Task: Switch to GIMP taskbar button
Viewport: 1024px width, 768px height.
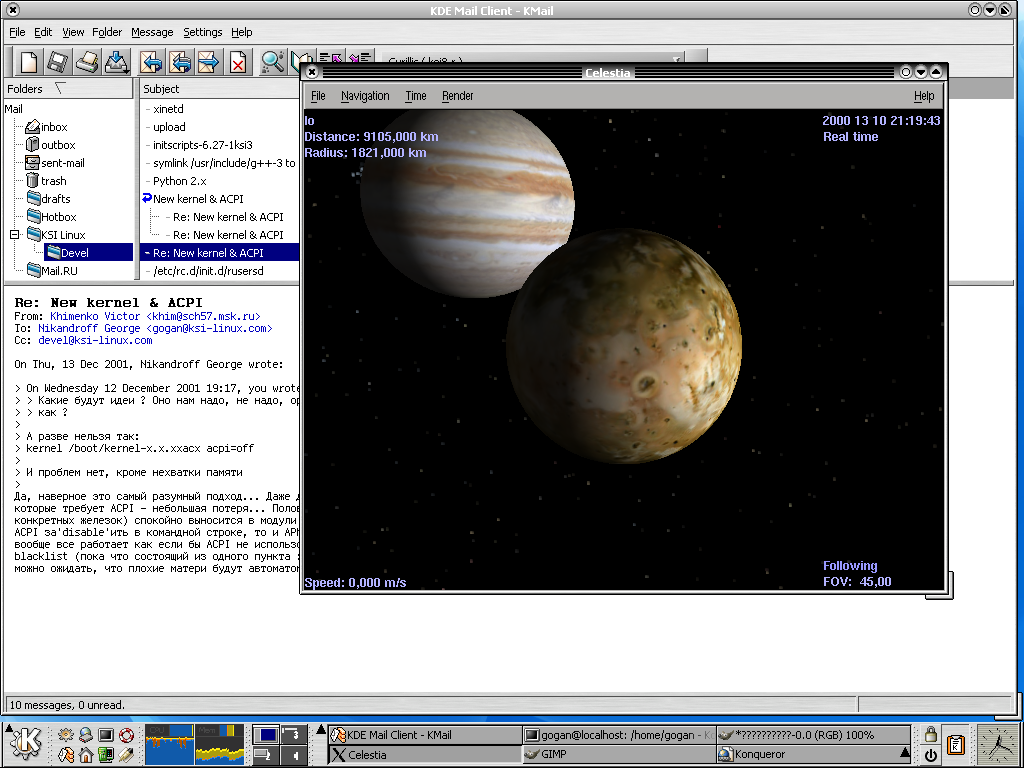Action: (x=619, y=755)
